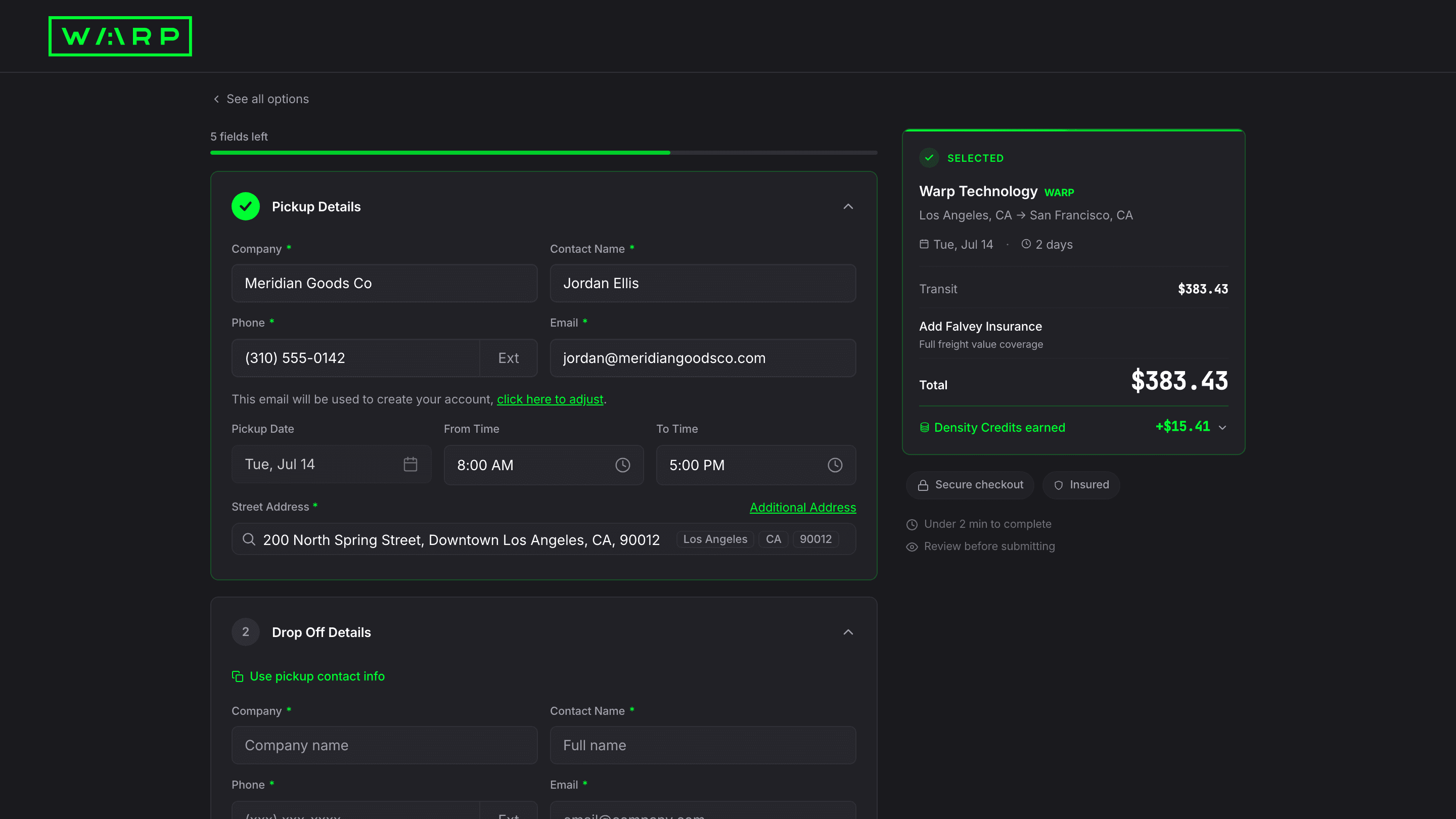
Task: Click the copy icon beside Use pickup contact info
Action: pyautogui.click(x=238, y=676)
